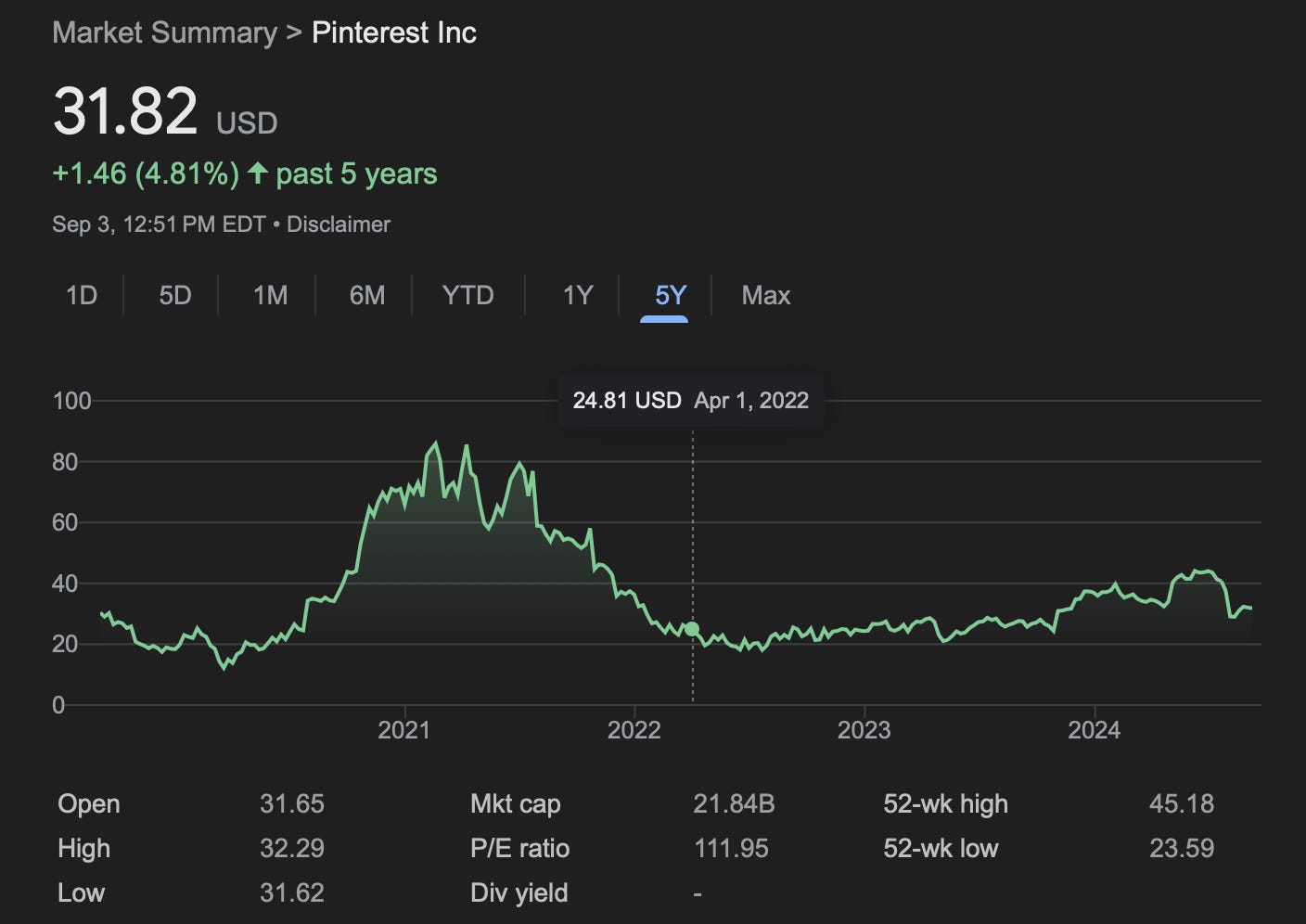The height and width of the screenshot is (924, 1306).
Task: Click the 52-wk low value 23.59
Action: 1182,848
